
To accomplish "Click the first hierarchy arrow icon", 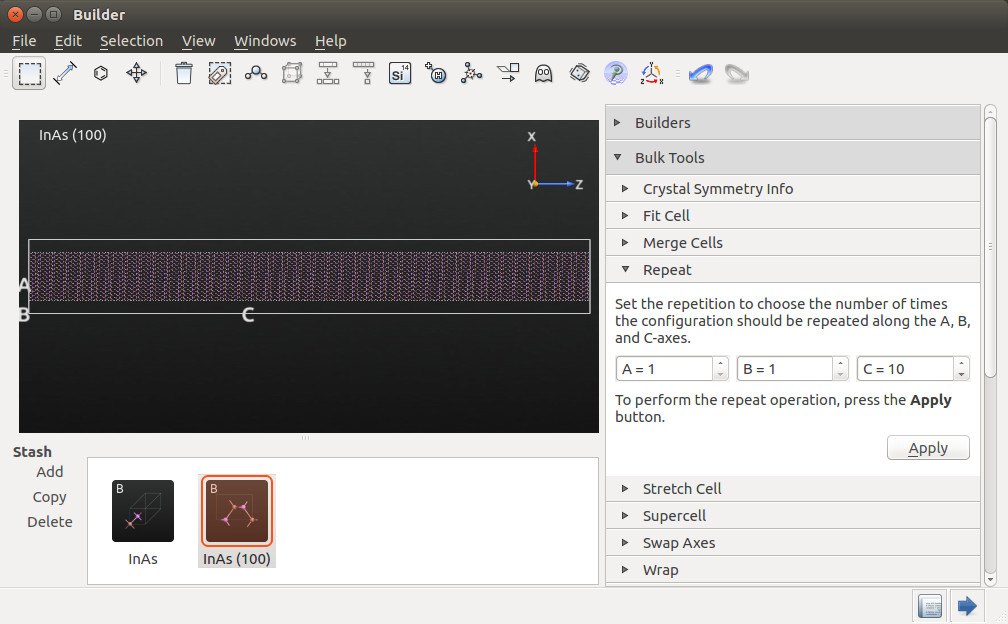I will [x=328, y=73].
